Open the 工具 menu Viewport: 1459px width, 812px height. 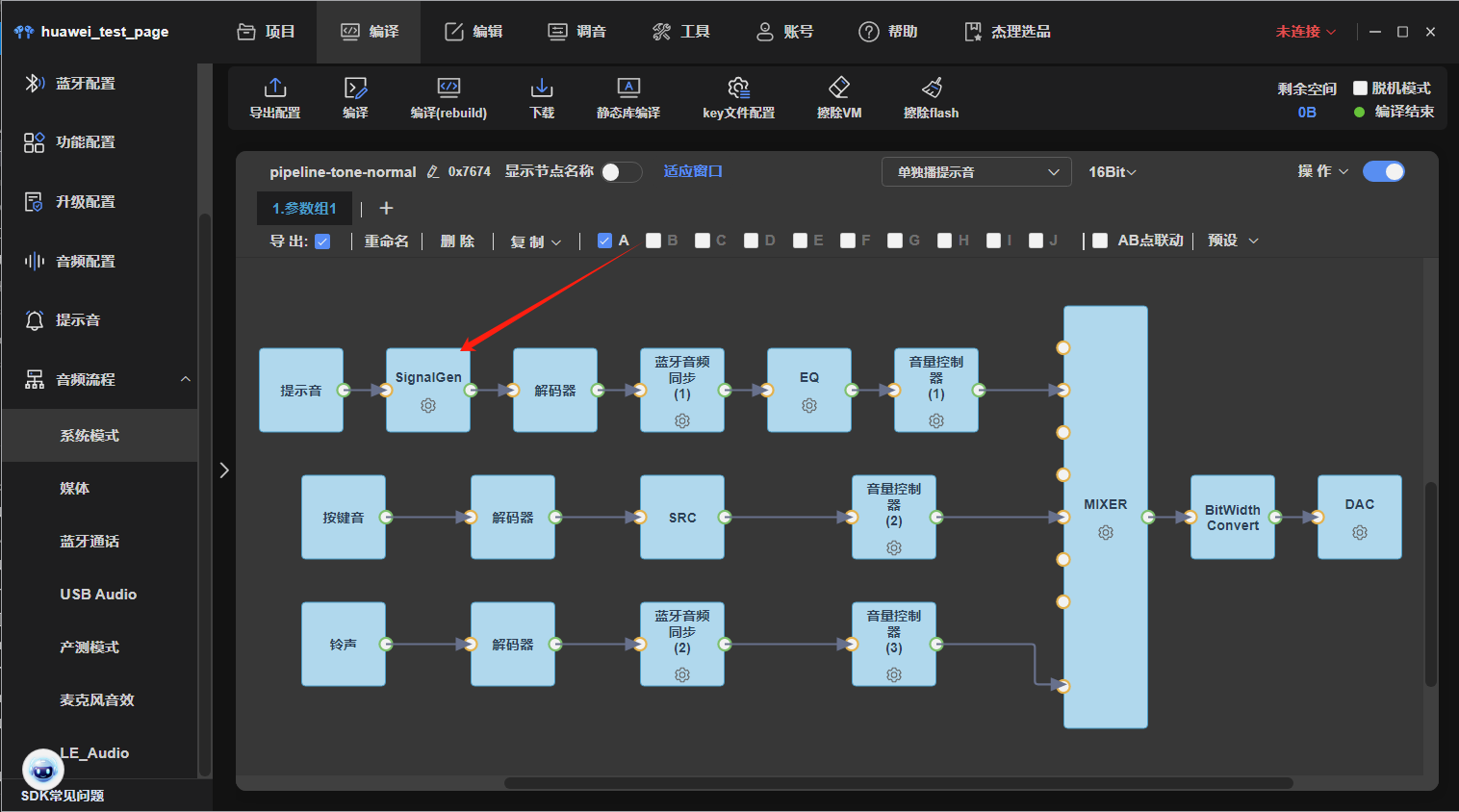point(681,32)
